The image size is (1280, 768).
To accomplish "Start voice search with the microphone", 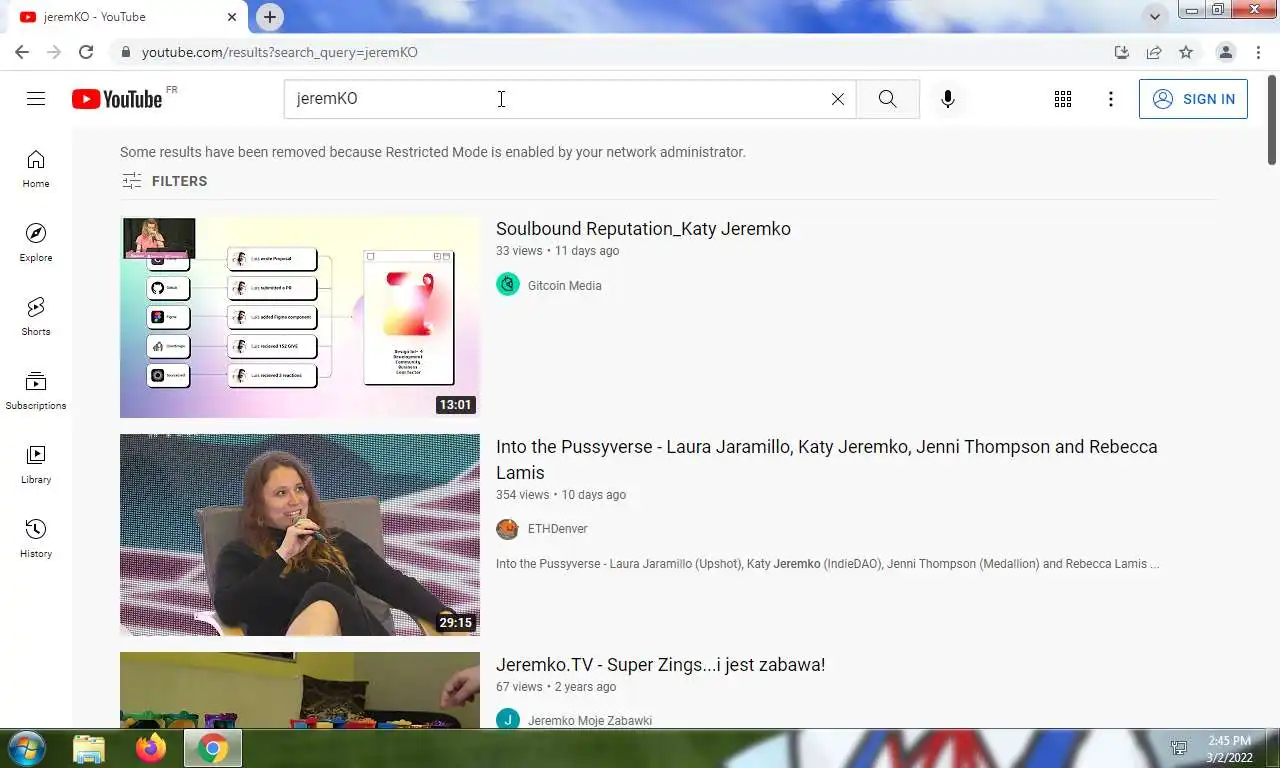I will (947, 99).
